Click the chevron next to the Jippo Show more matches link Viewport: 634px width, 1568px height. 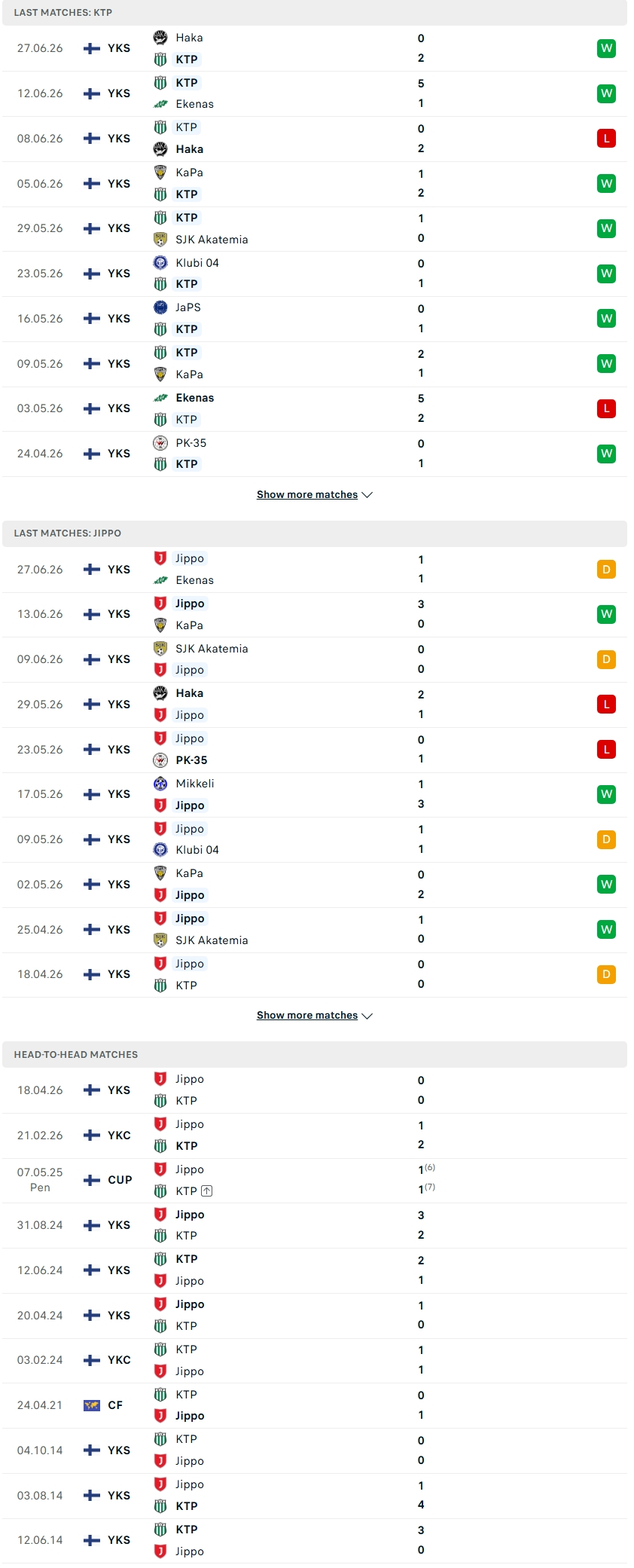pos(367,1016)
